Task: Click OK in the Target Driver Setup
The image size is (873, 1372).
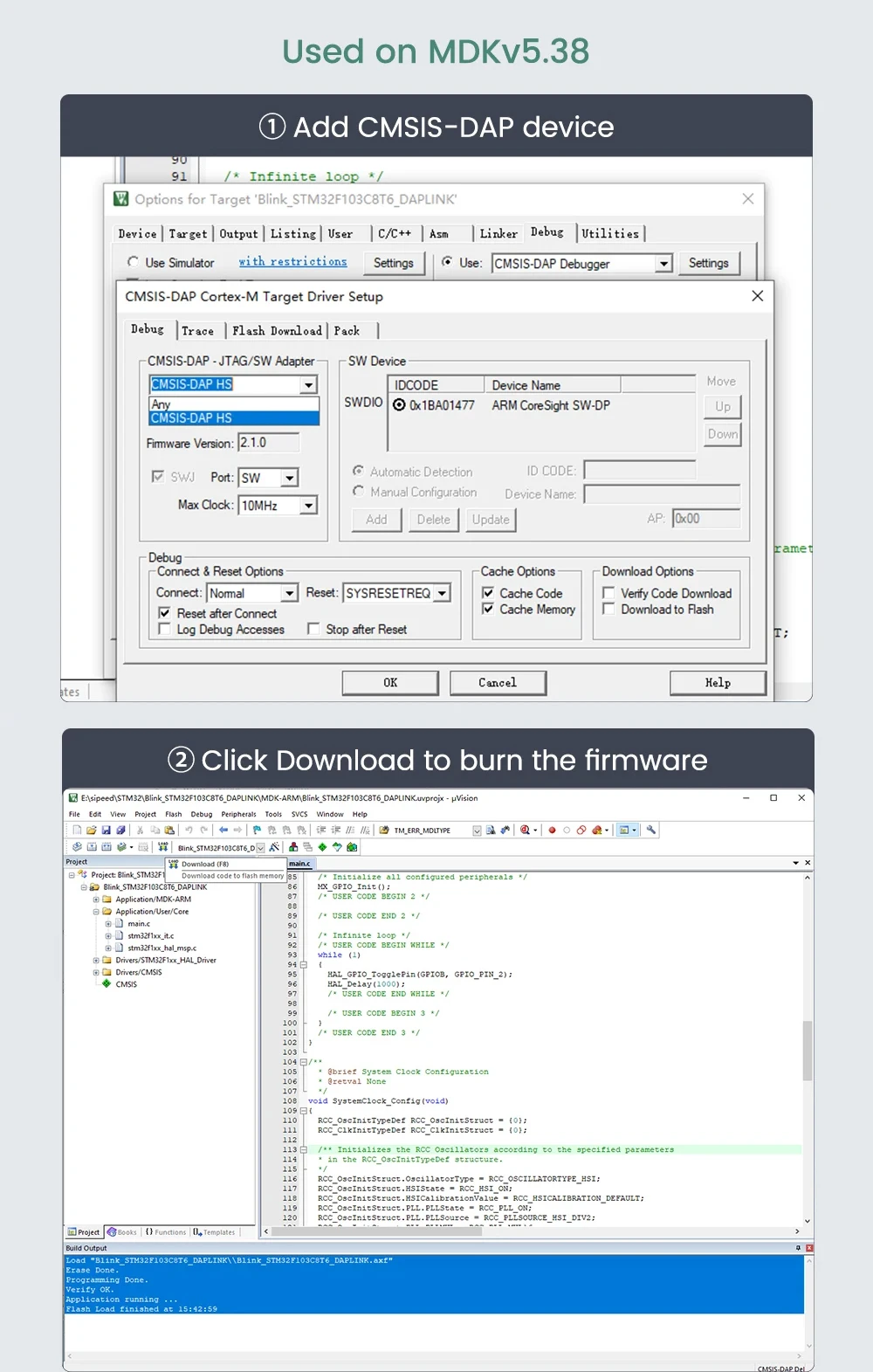Action: tap(390, 683)
